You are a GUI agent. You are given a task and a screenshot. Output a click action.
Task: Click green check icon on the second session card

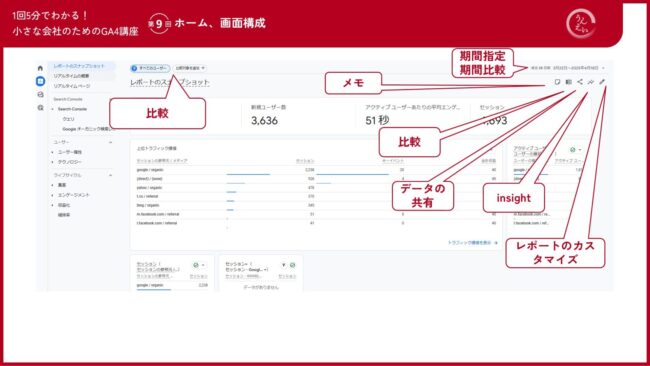pos(293,265)
